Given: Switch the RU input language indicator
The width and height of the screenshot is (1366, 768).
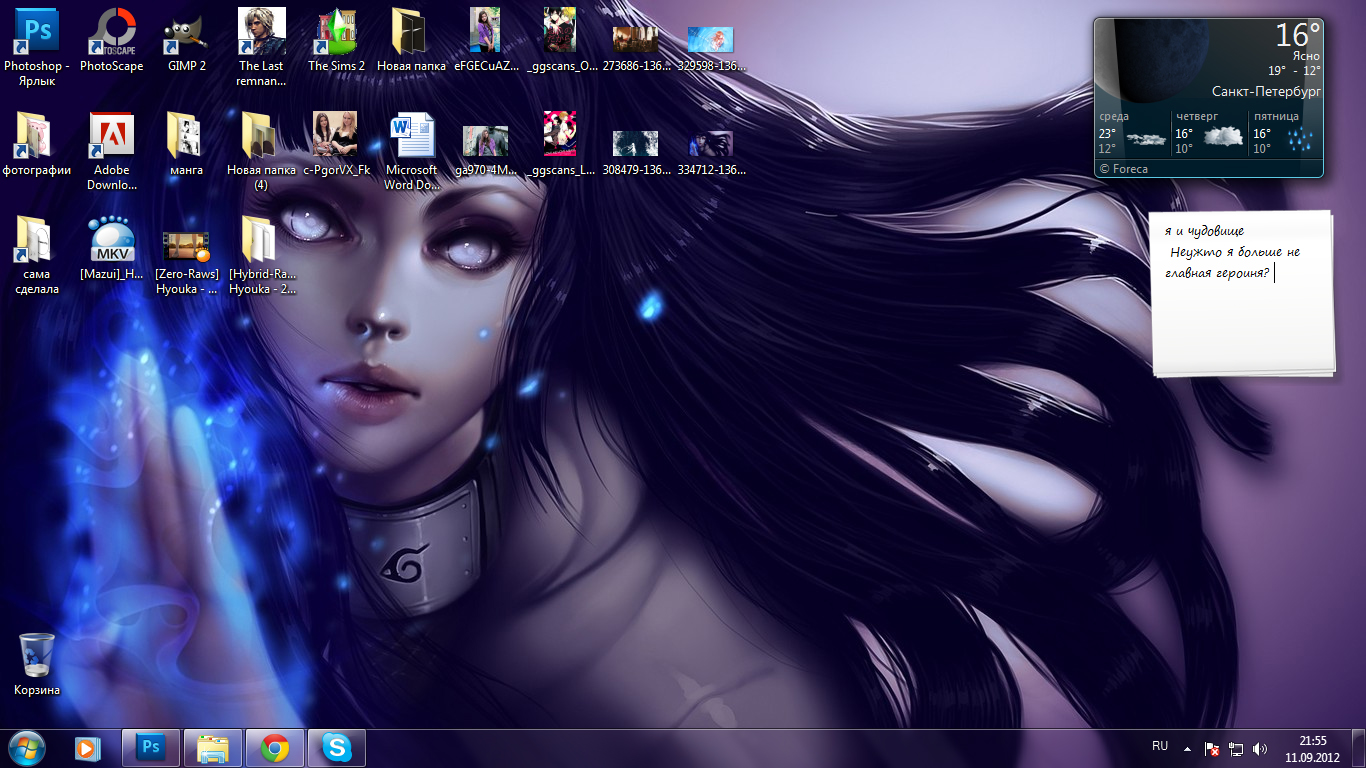Looking at the screenshot, I should pos(1160,746).
